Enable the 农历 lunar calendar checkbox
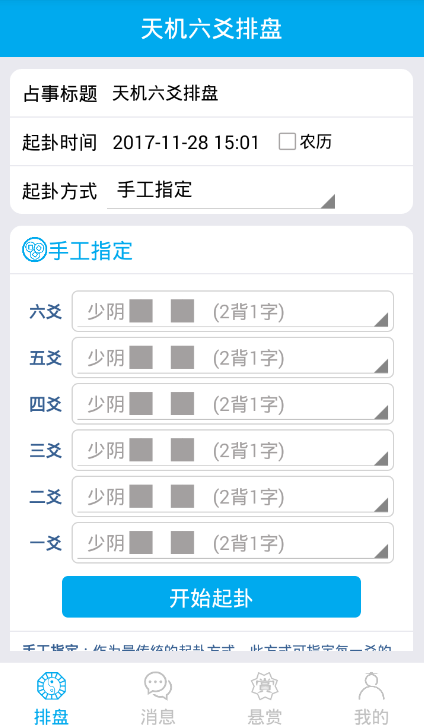Image resolution: width=424 pixels, height=727 pixels. click(287, 141)
